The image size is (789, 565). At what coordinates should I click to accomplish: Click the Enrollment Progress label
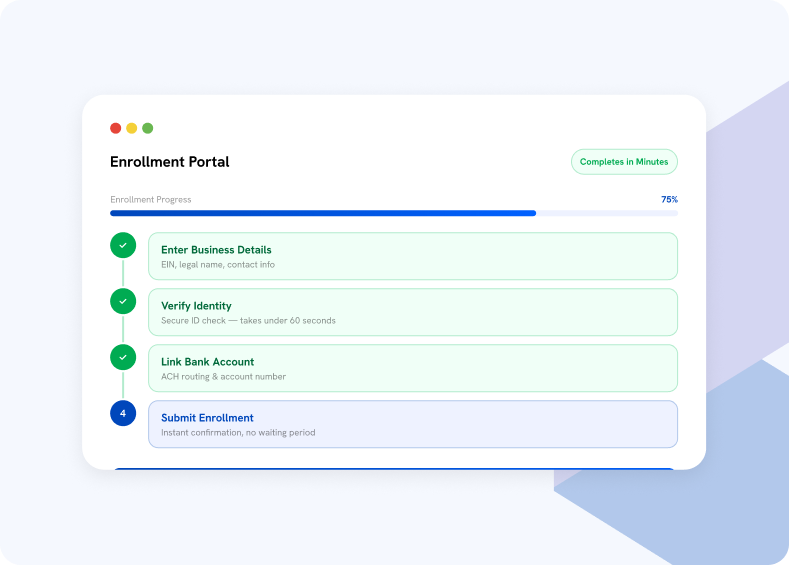tap(150, 200)
